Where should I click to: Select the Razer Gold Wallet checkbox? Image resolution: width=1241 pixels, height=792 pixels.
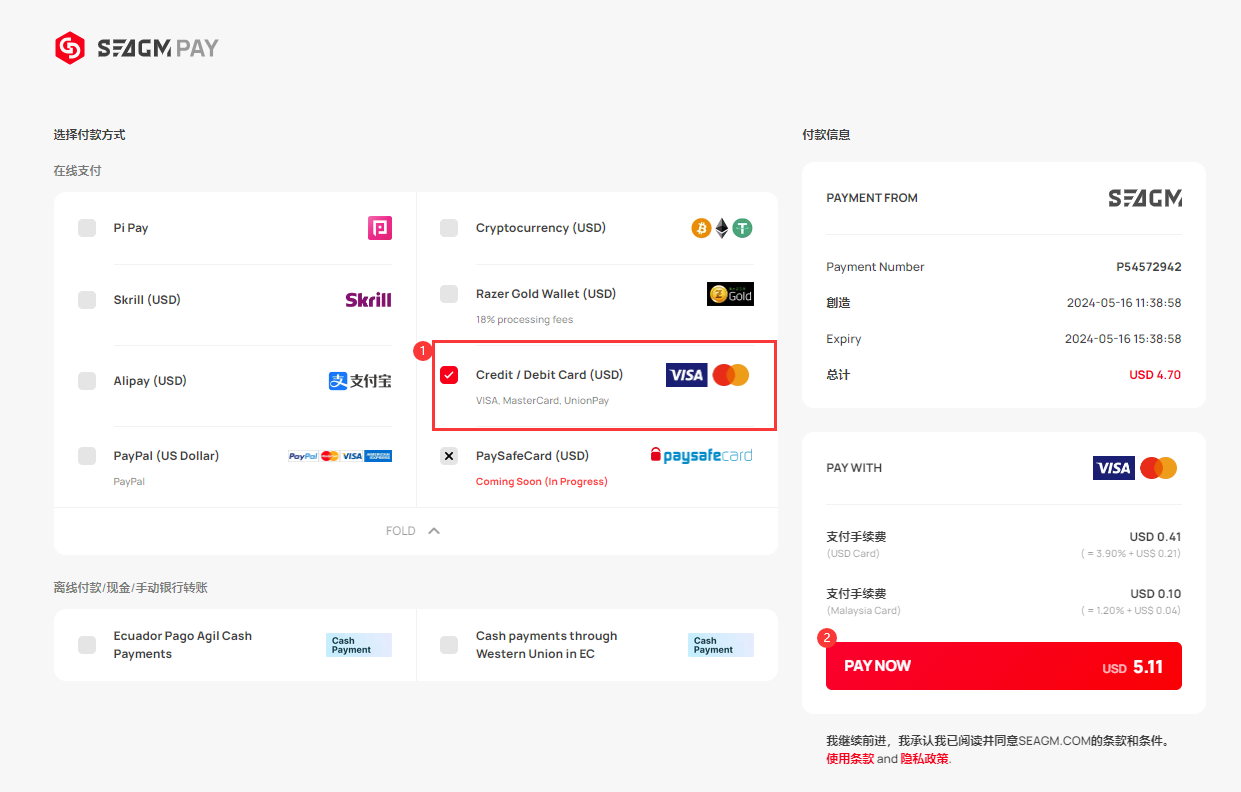449,294
